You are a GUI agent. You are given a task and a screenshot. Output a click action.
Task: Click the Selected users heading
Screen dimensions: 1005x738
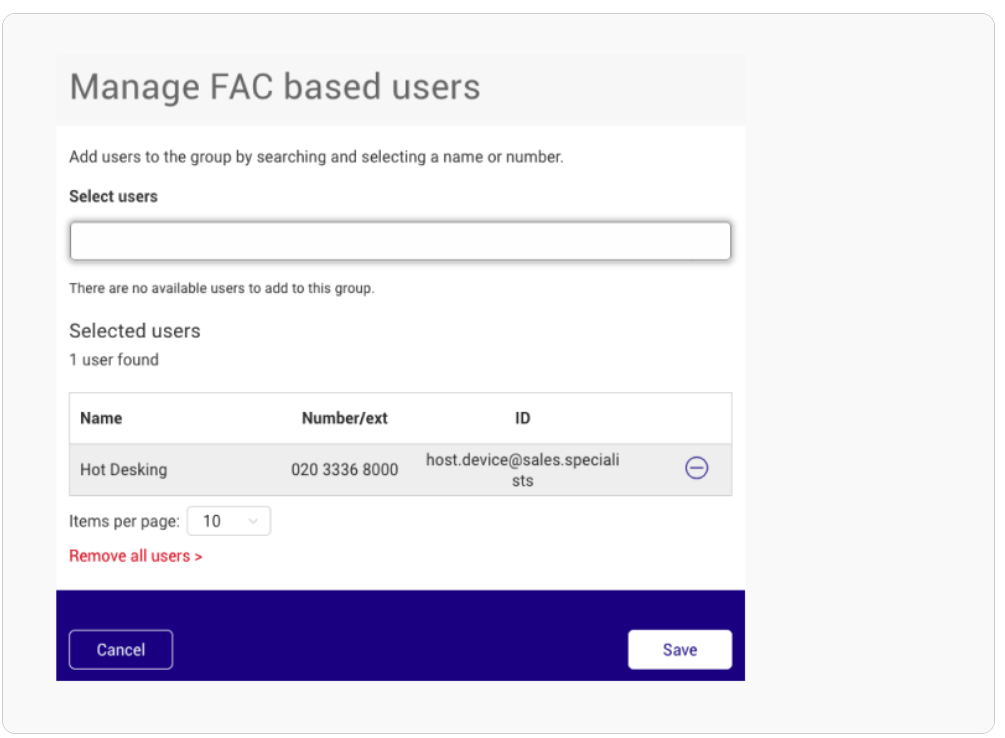[135, 331]
